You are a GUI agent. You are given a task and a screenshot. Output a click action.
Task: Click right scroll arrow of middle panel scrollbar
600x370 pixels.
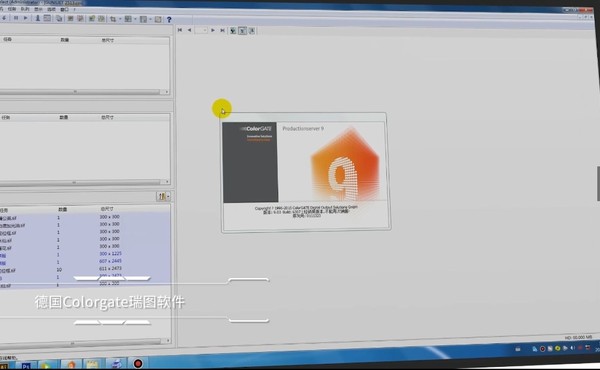click(x=166, y=182)
